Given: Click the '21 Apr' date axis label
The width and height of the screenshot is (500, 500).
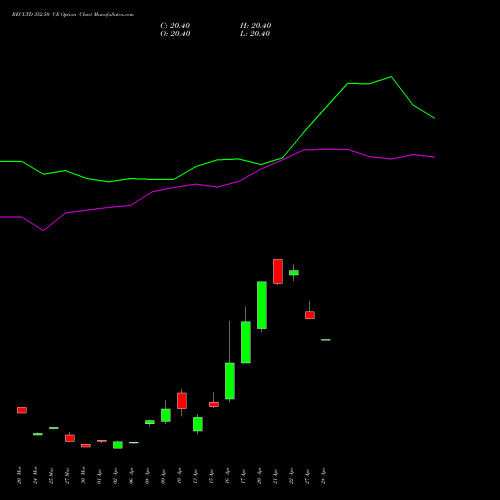Looking at the screenshot, I should (x=275, y=477).
